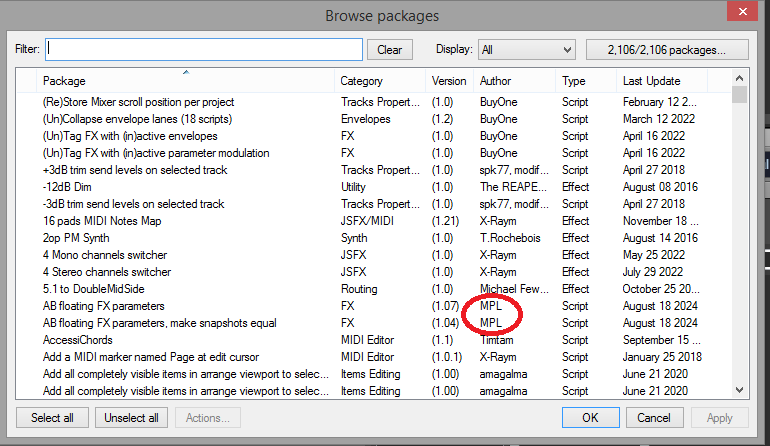Click "T.Rochebois" author cell
The width and height of the screenshot is (770, 446).
pos(510,238)
